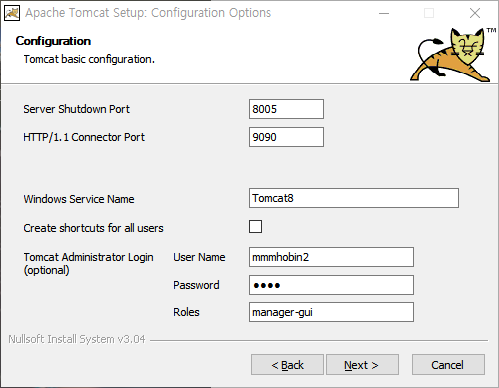Click the Tomcat icon in title bar
The width and height of the screenshot is (499, 388).
tap(12, 13)
